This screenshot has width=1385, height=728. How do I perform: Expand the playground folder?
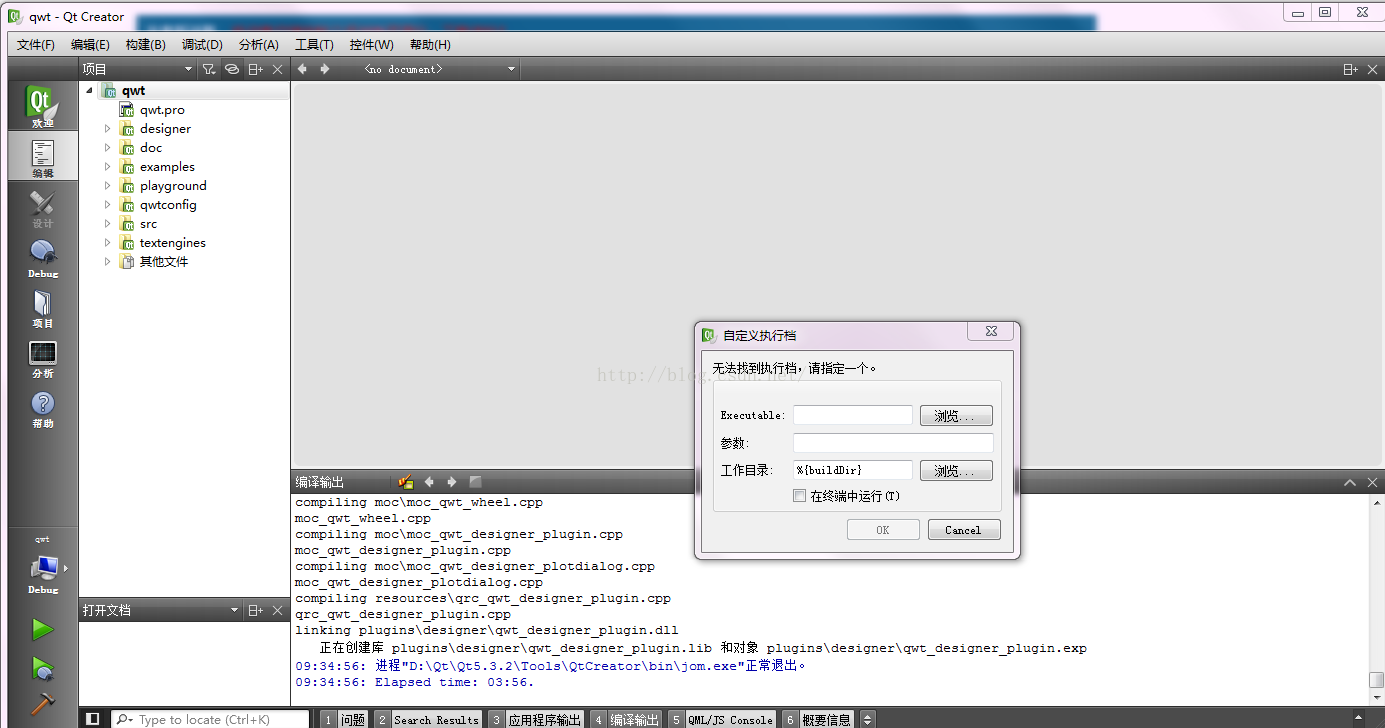click(108, 186)
